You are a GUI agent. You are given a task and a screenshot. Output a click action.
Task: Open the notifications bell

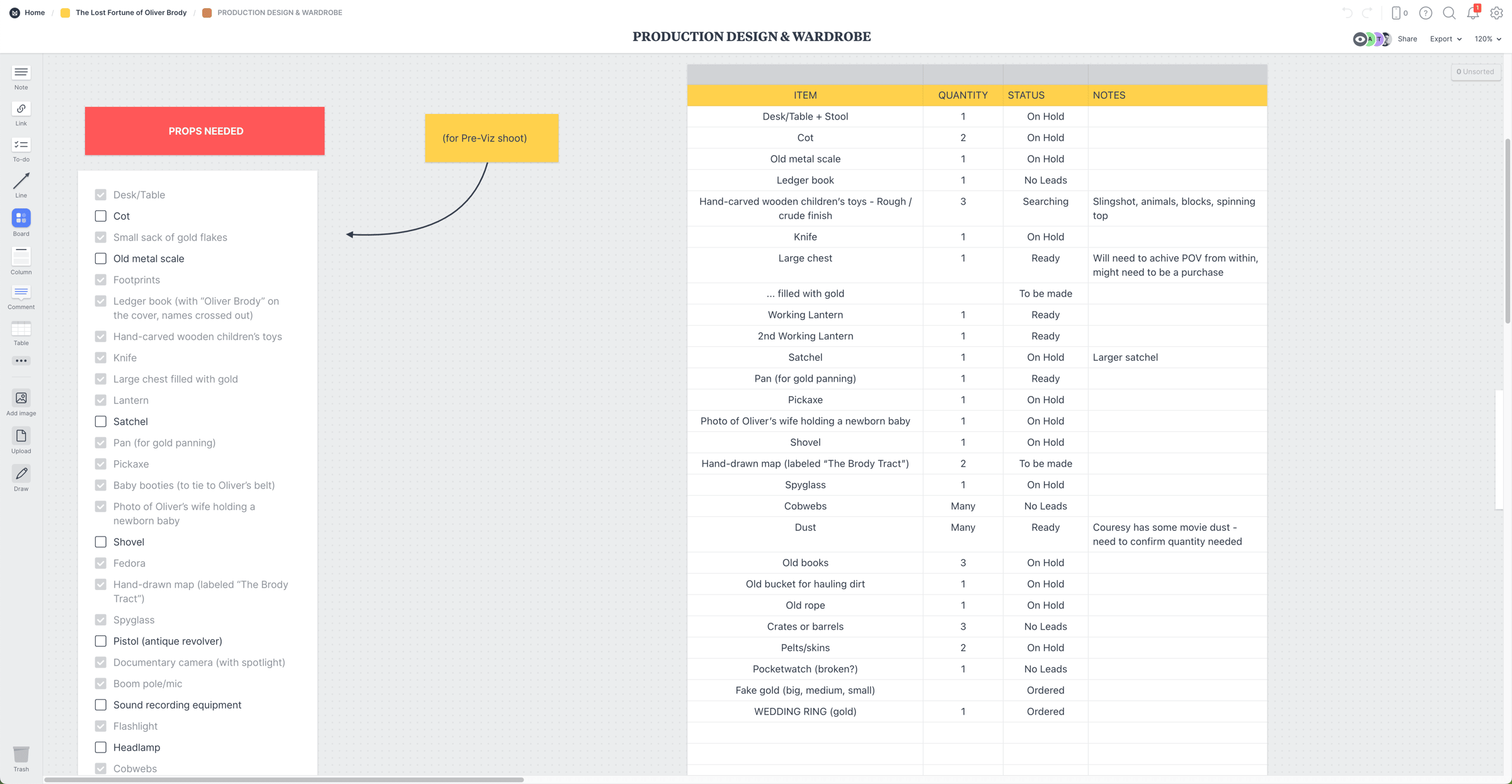coord(1472,13)
